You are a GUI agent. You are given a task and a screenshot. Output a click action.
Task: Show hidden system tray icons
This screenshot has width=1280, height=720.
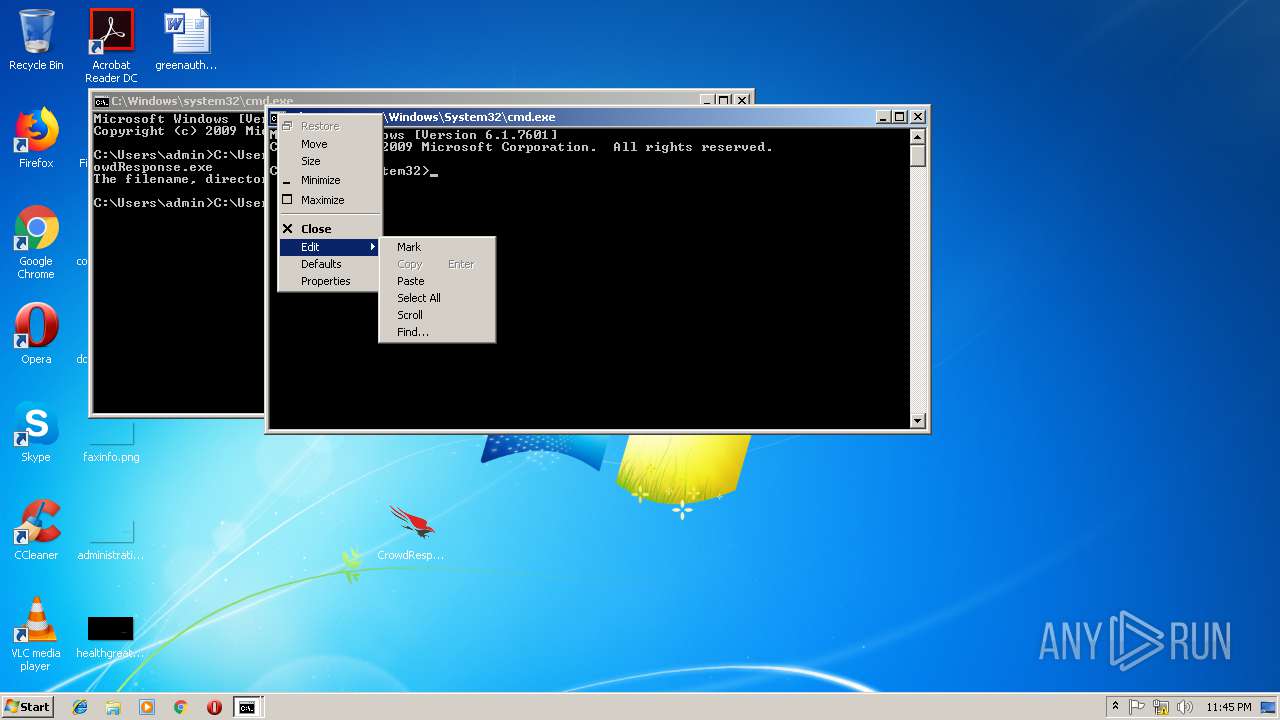click(1115, 707)
